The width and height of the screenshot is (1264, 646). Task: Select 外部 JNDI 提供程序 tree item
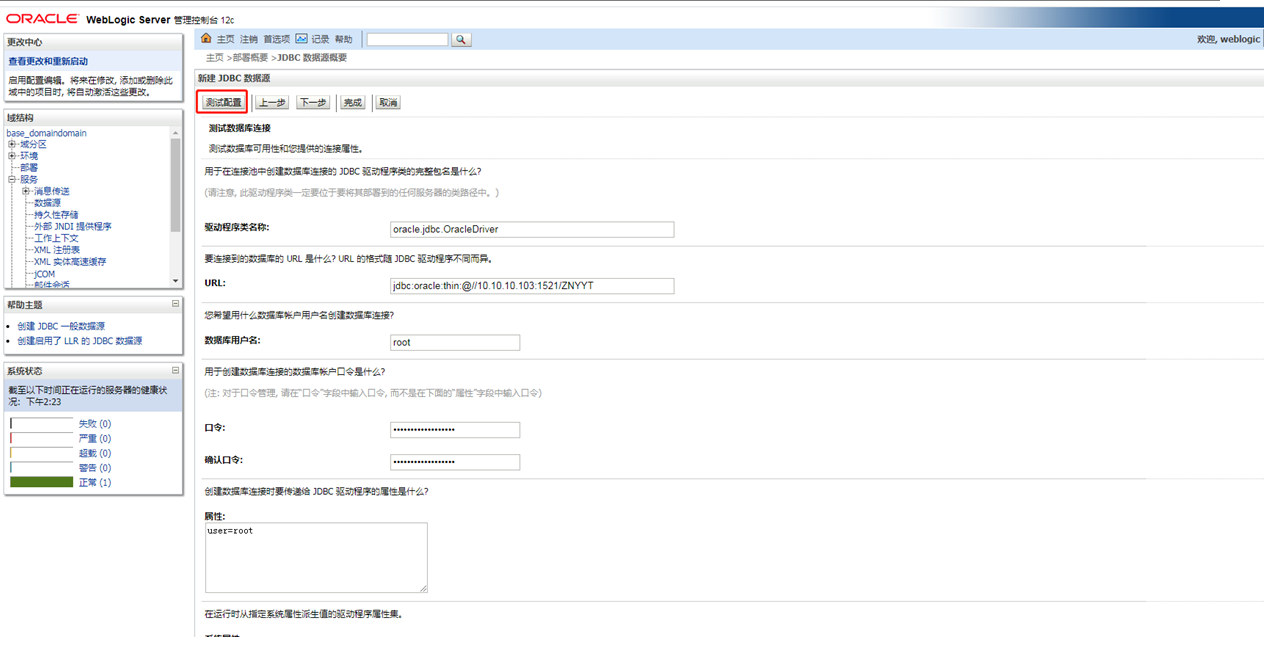[73, 226]
